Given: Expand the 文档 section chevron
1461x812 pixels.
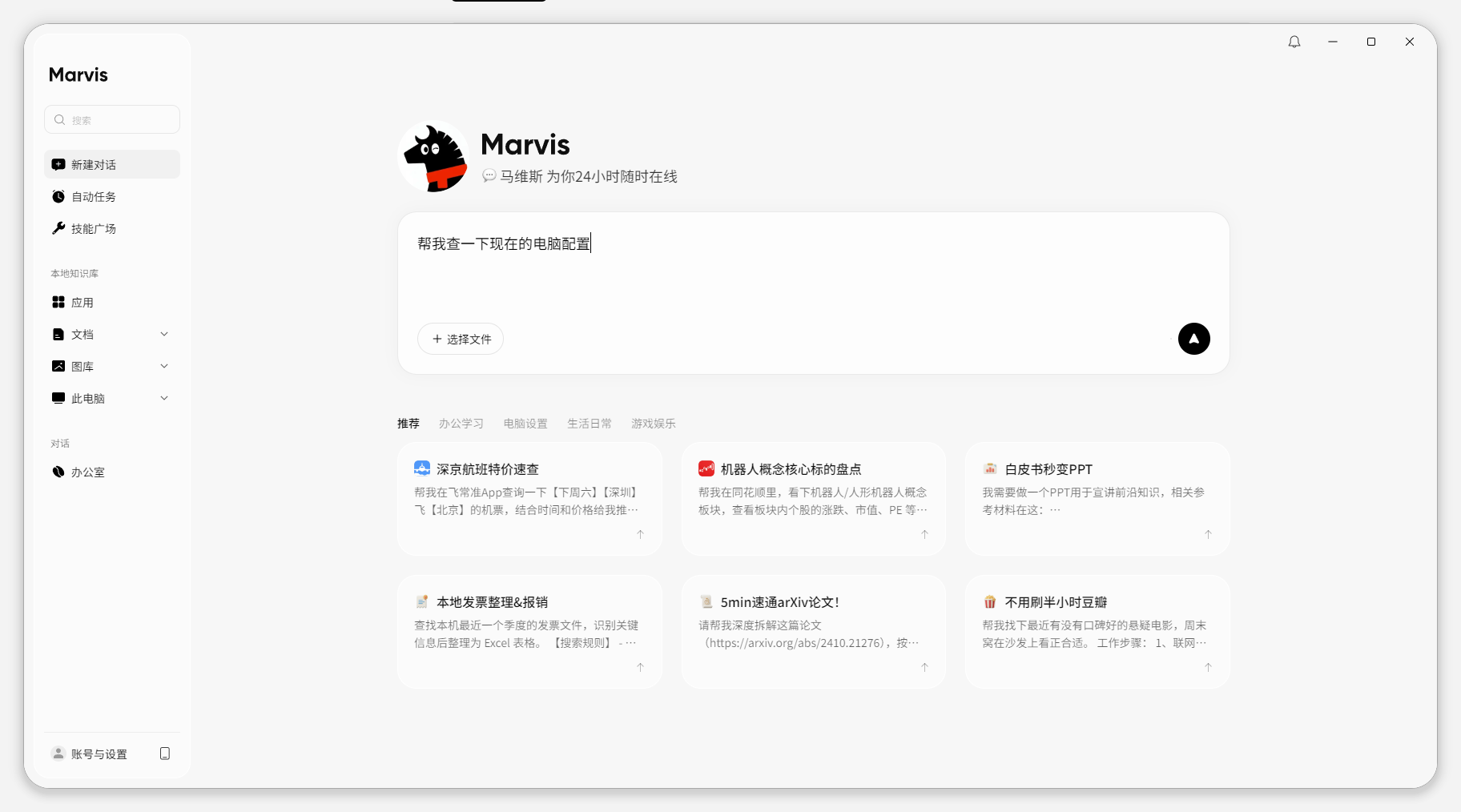Looking at the screenshot, I should tap(164, 334).
